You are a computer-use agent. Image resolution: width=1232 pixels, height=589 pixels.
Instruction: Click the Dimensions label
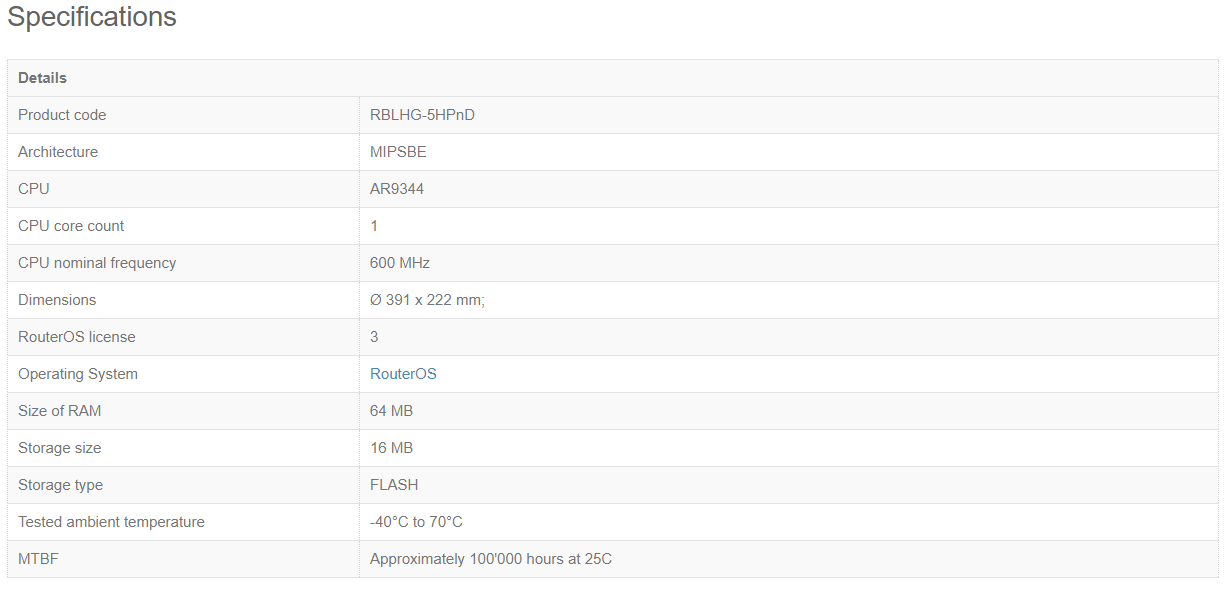(57, 300)
